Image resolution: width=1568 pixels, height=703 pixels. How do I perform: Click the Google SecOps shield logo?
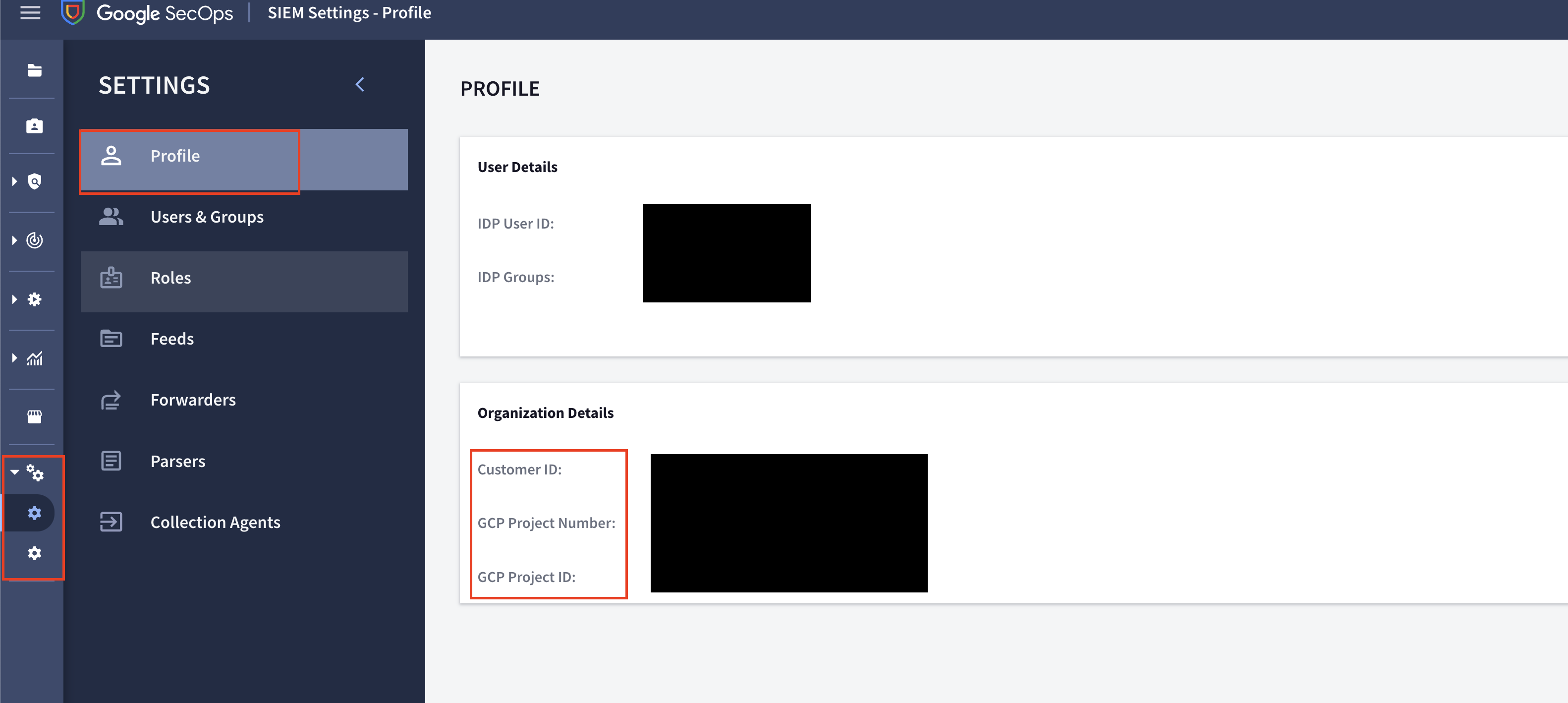pyautogui.click(x=75, y=14)
